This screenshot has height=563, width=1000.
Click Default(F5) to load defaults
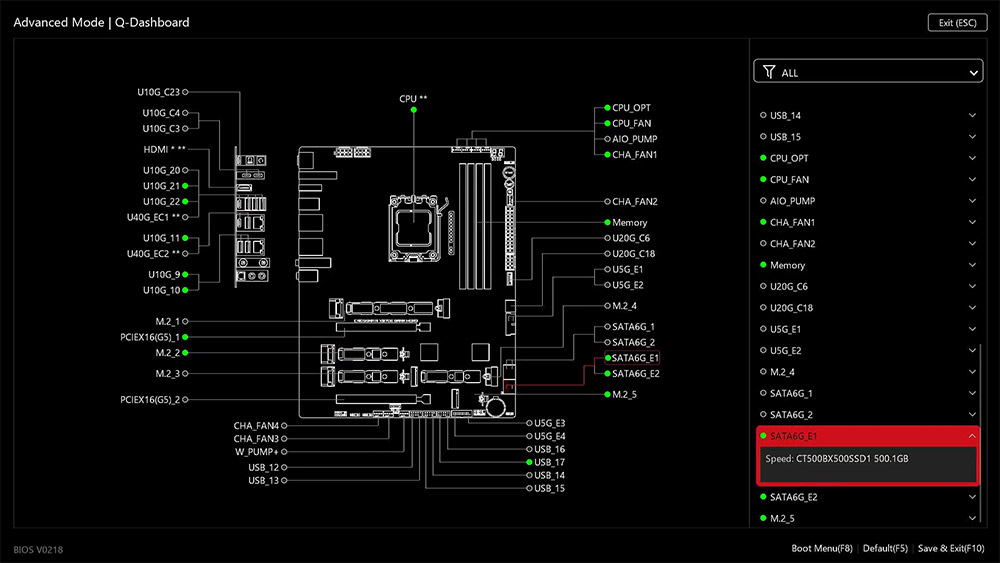(x=885, y=548)
